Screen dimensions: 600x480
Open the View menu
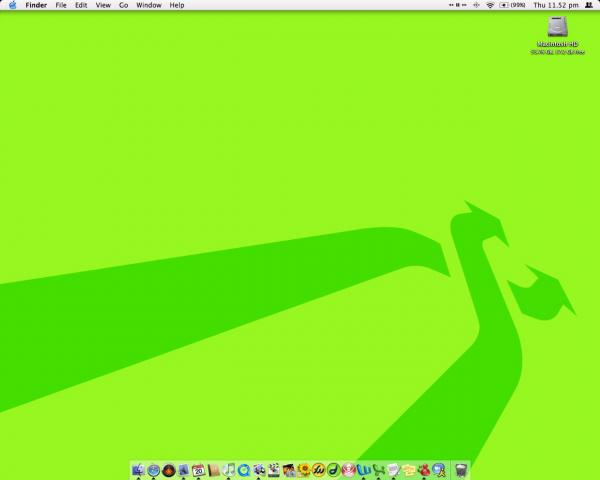[x=103, y=5]
